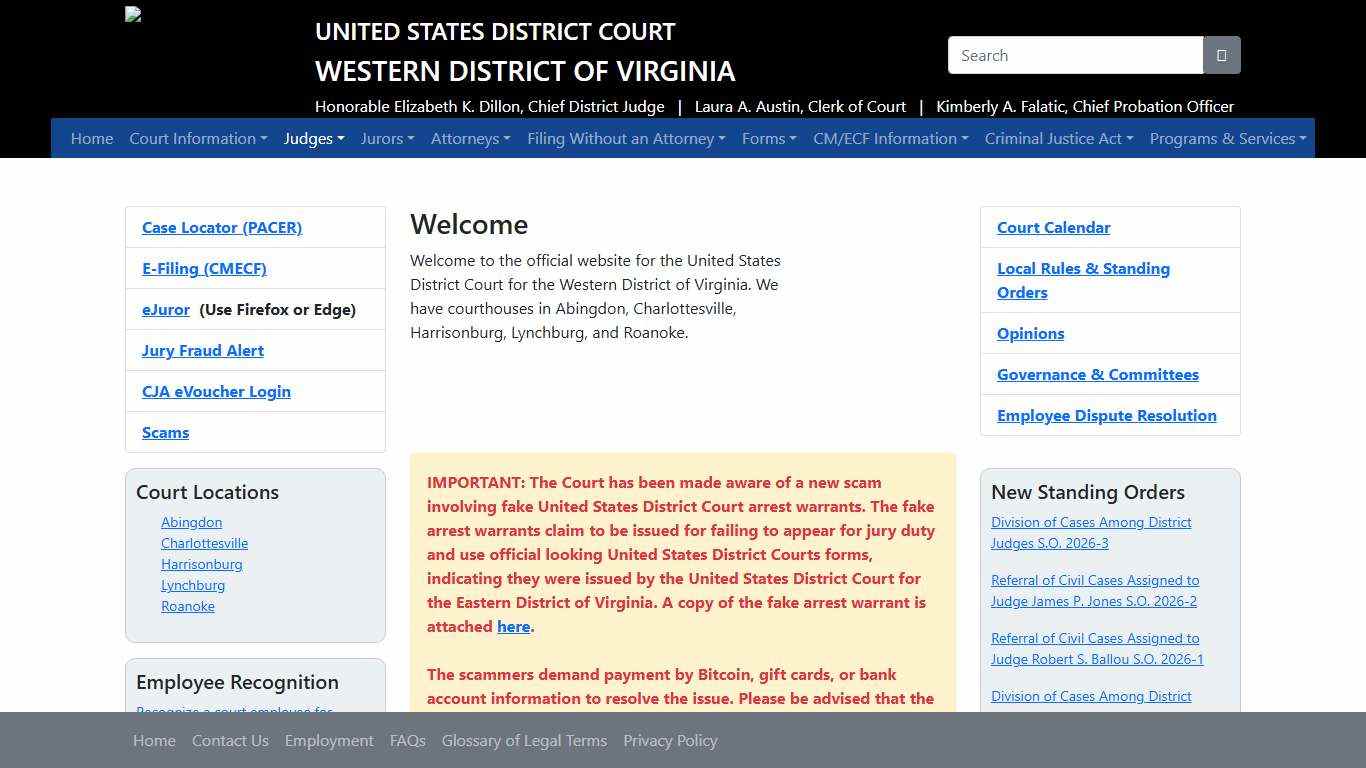
Task: Click inside the Search input field
Action: pyautogui.click(x=1075, y=55)
